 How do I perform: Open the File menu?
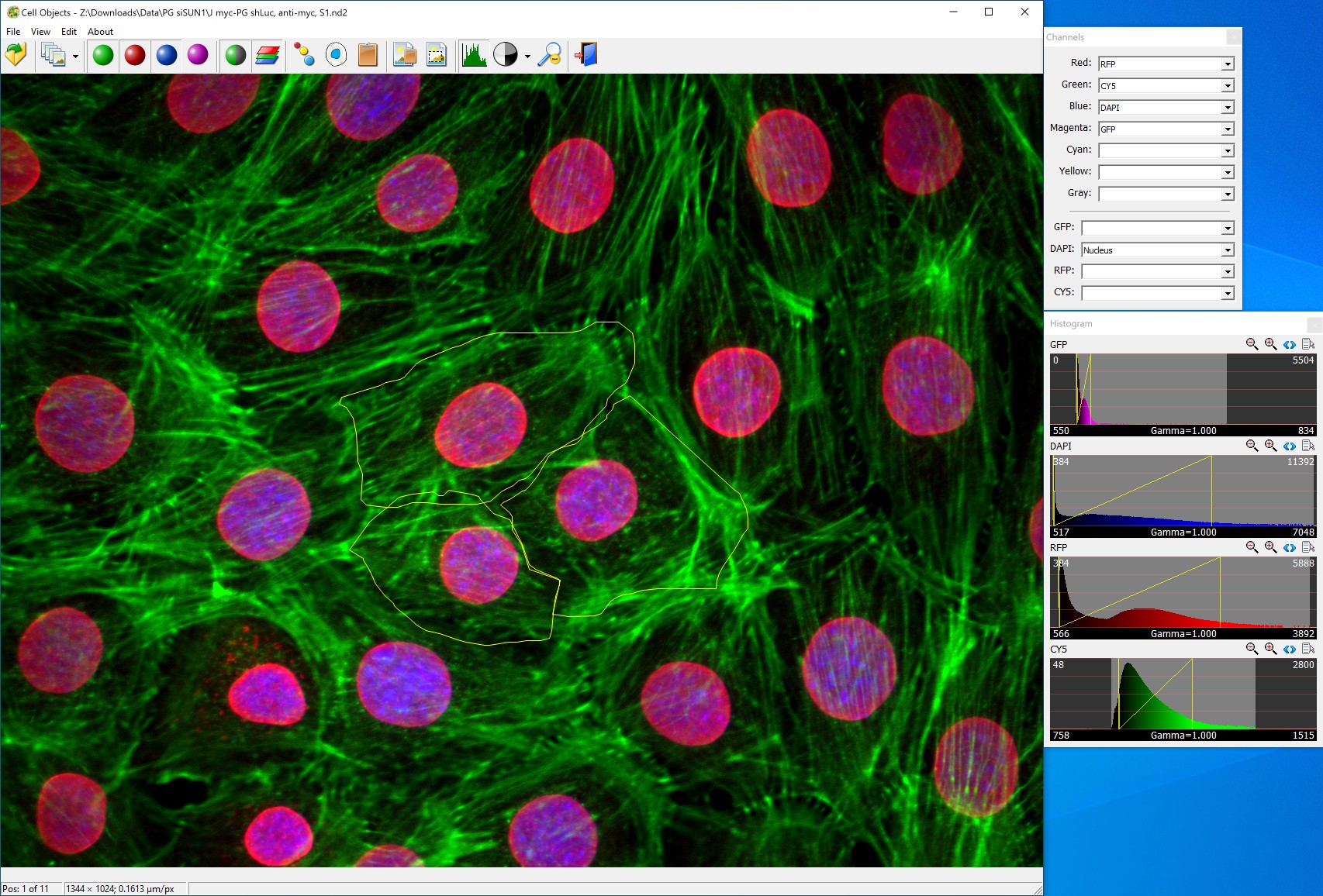(x=13, y=32)
